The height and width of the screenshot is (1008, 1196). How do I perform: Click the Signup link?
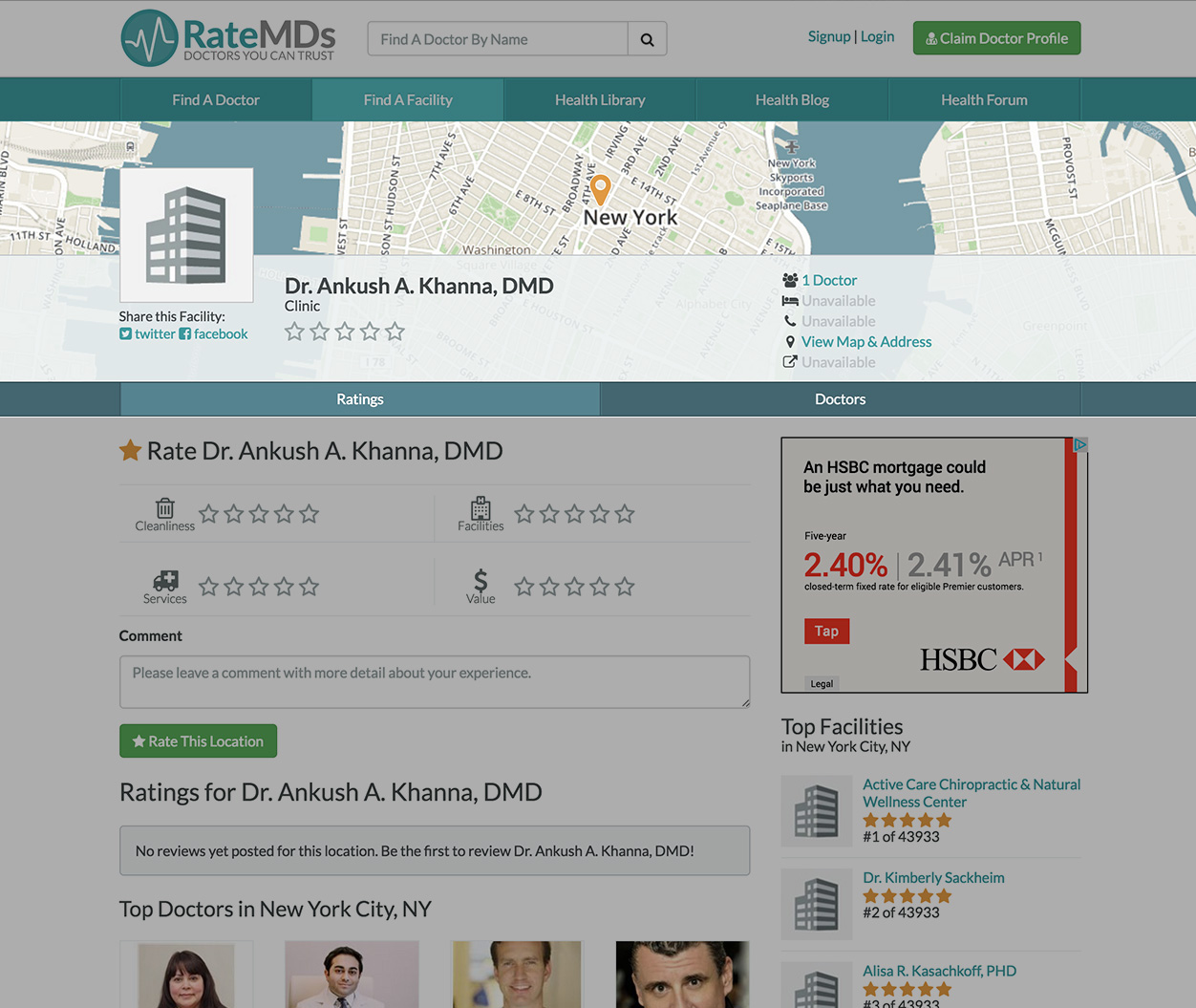coord(829,36)
